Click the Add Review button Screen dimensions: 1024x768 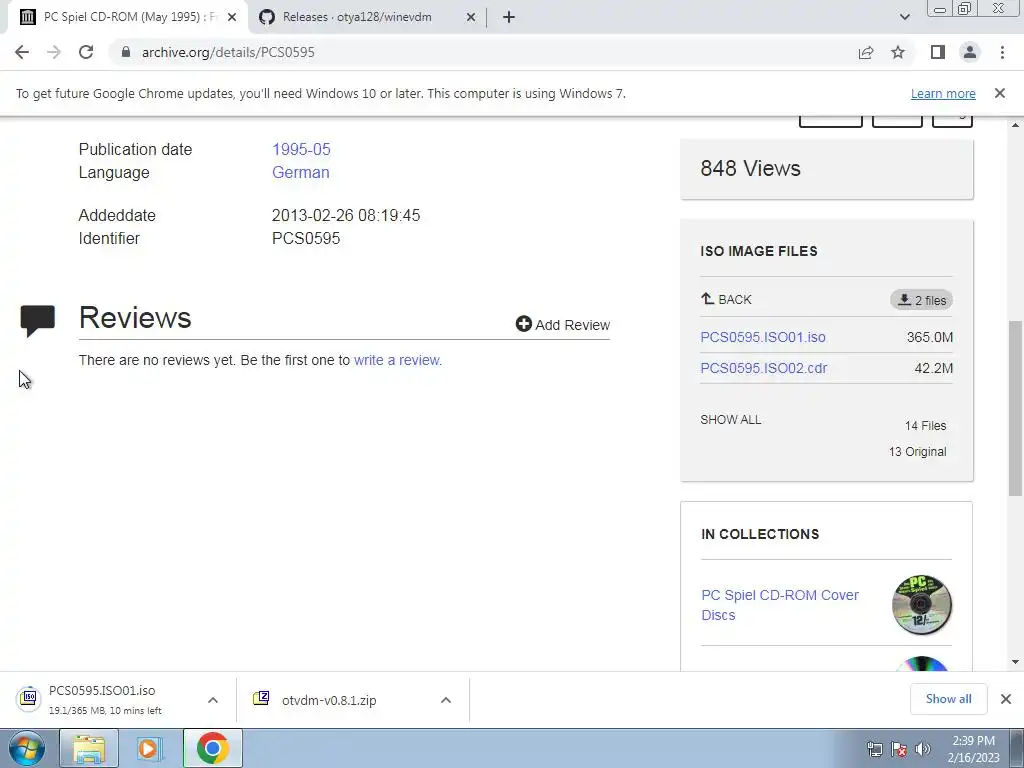(562, 325)
